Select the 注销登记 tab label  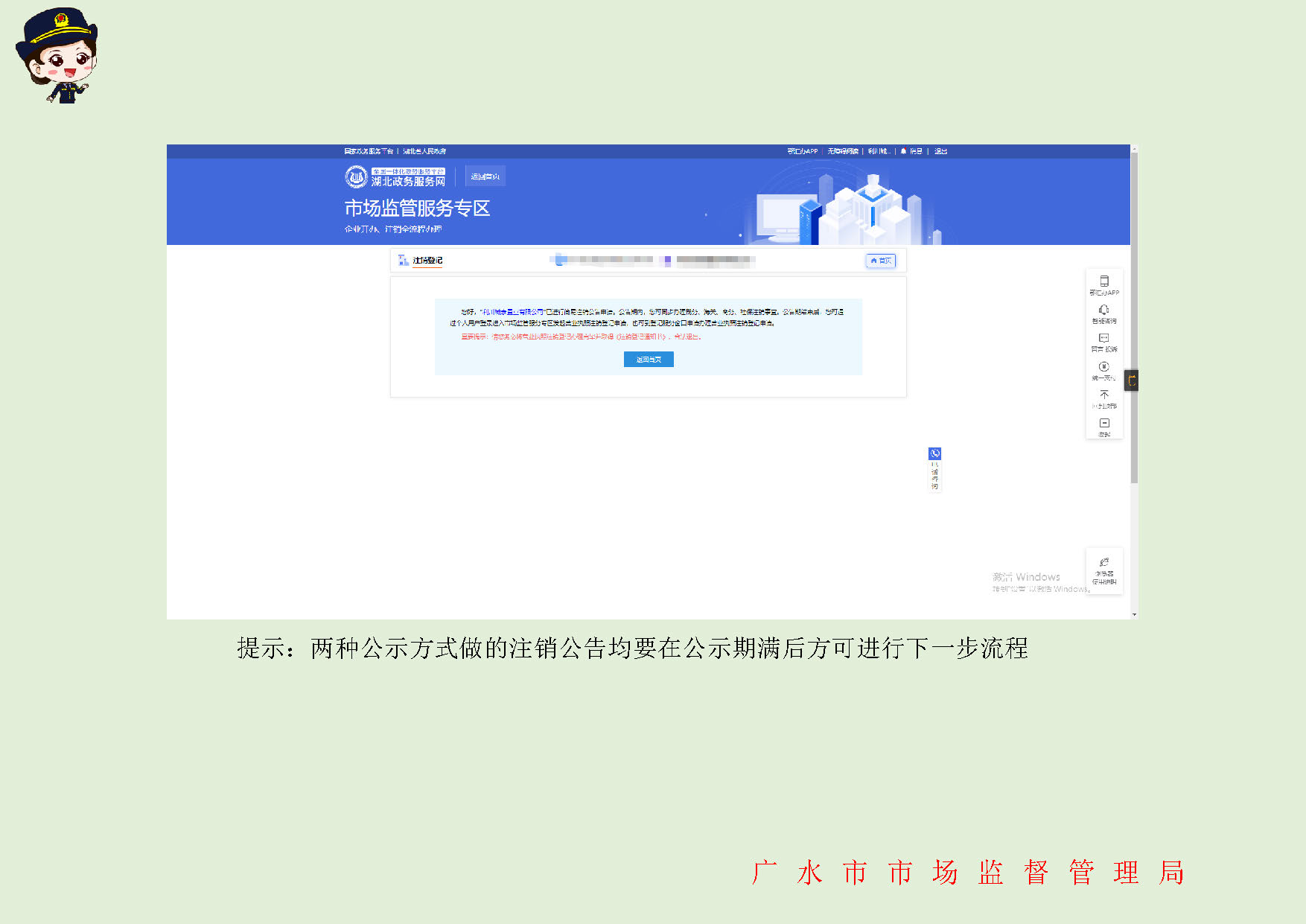tap(427, 261)
